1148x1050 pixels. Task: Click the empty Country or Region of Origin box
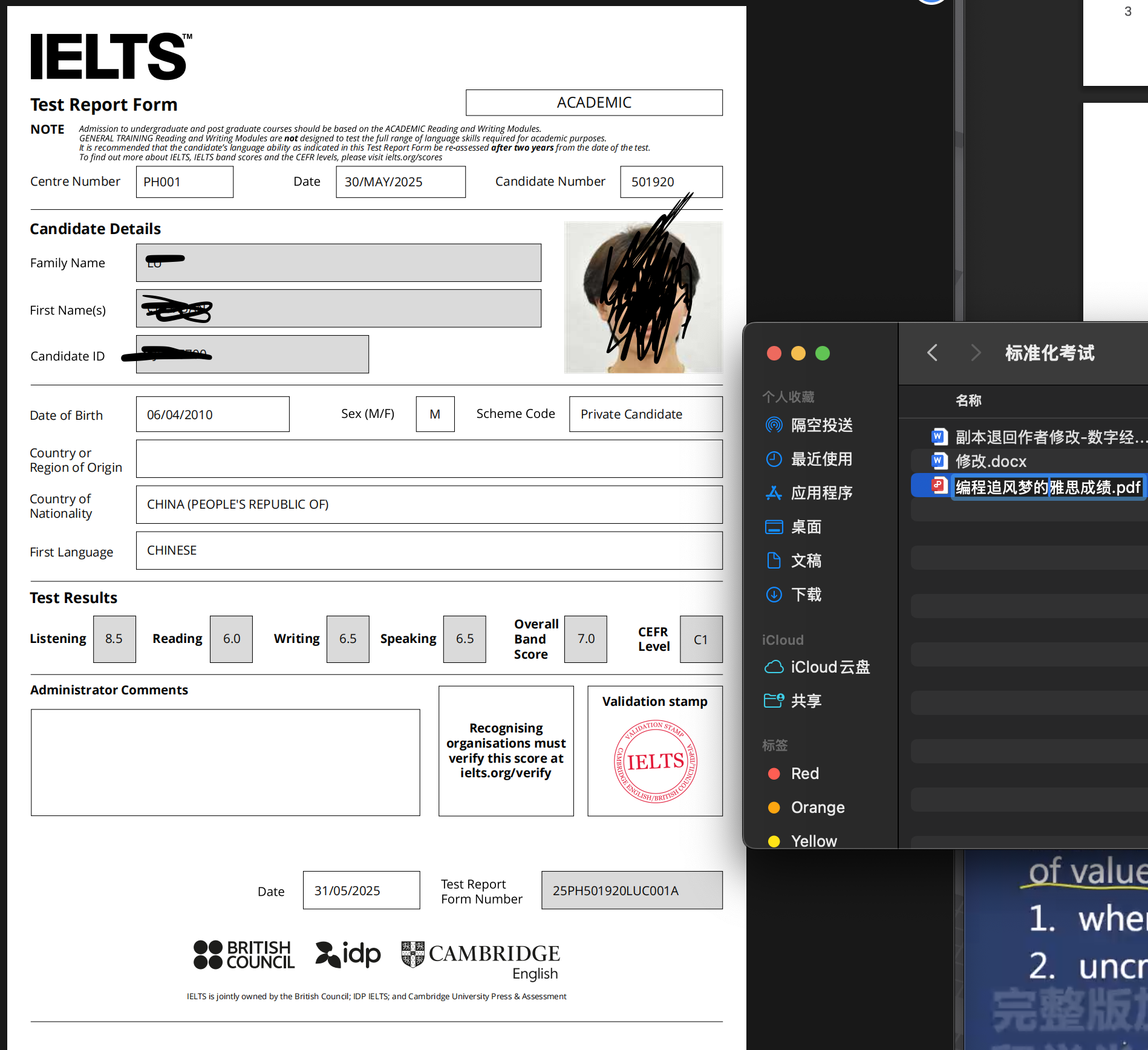[x=429, y=459]
